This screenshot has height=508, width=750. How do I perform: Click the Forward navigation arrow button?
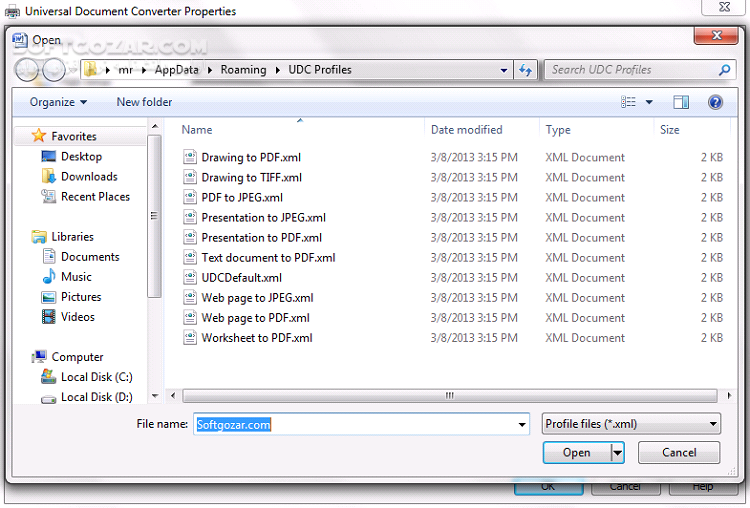(54, 70)
